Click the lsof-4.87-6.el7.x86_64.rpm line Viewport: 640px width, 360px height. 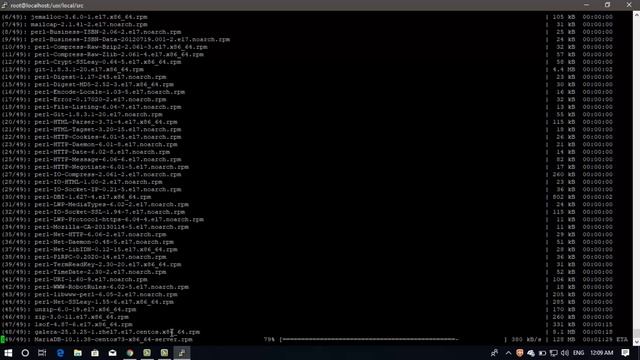tap(67, 324)
